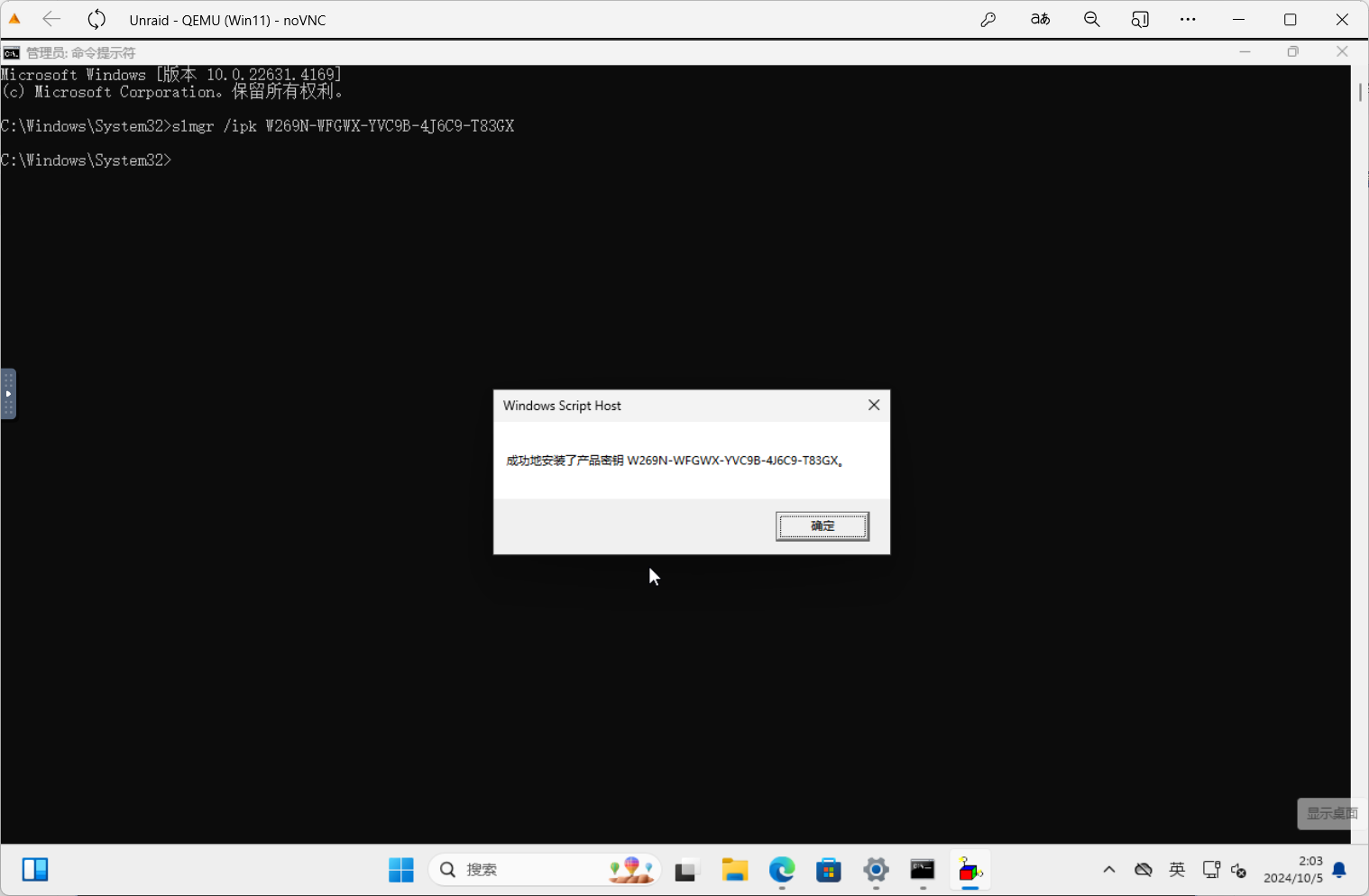Toggle the 英 input language indicator
The height and width of the screenshot is (896, 1369).
[x=1177, y=870]
